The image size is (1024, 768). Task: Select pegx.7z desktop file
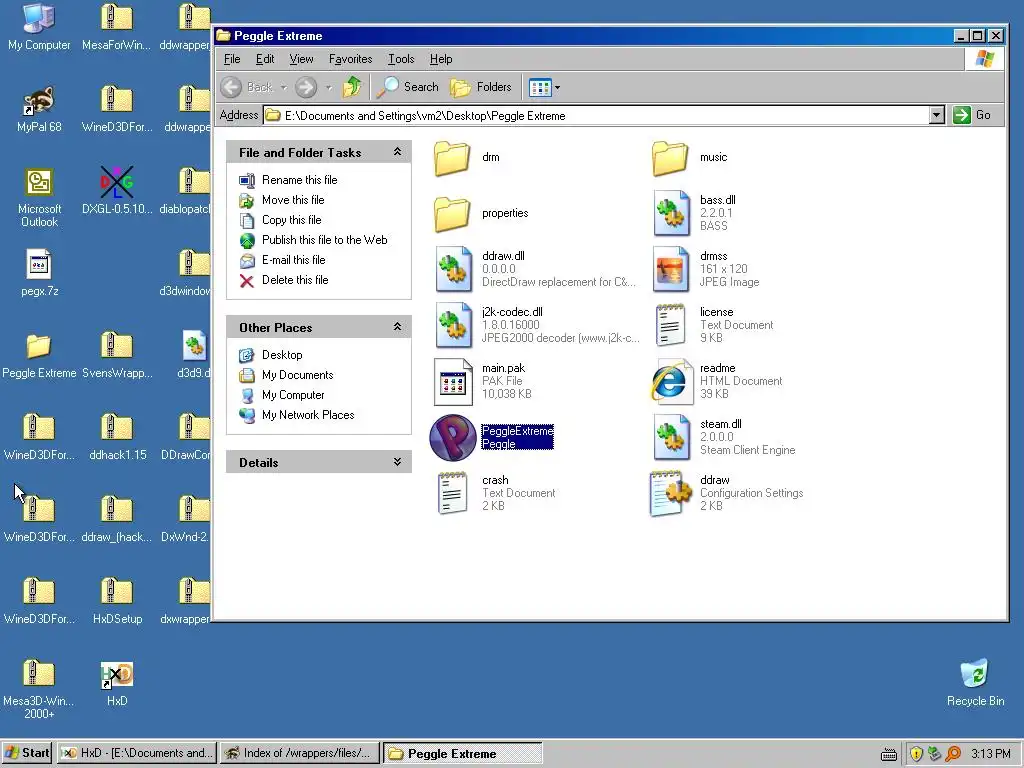coord(39,272)
